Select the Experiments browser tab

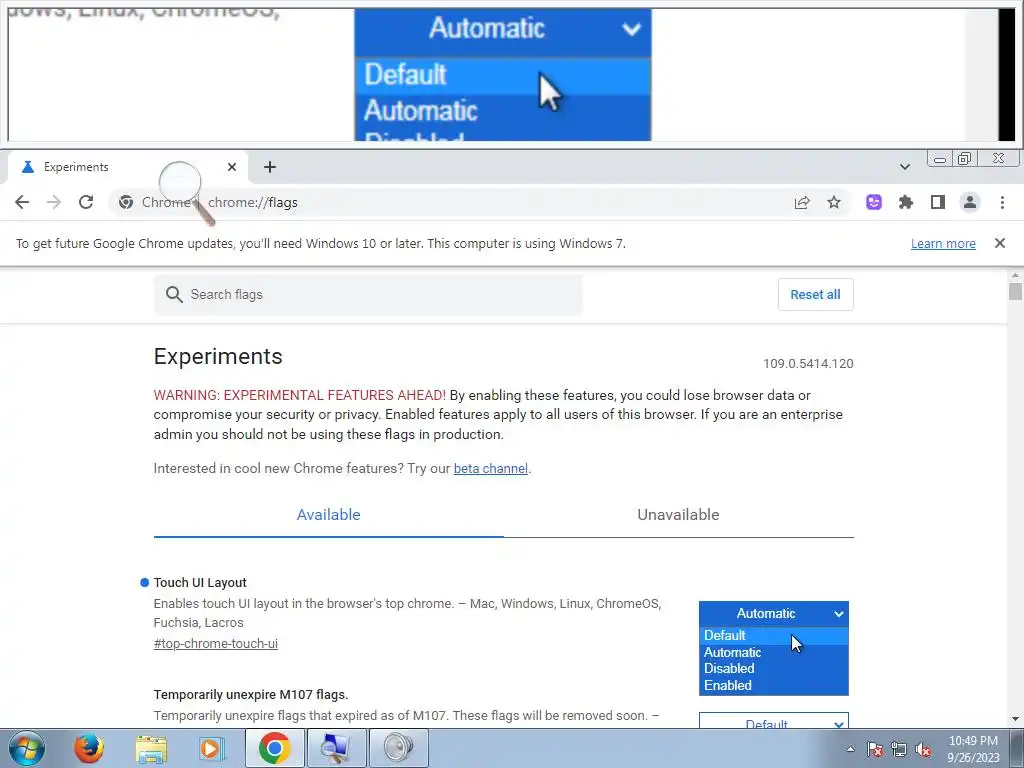coord(129,167)
